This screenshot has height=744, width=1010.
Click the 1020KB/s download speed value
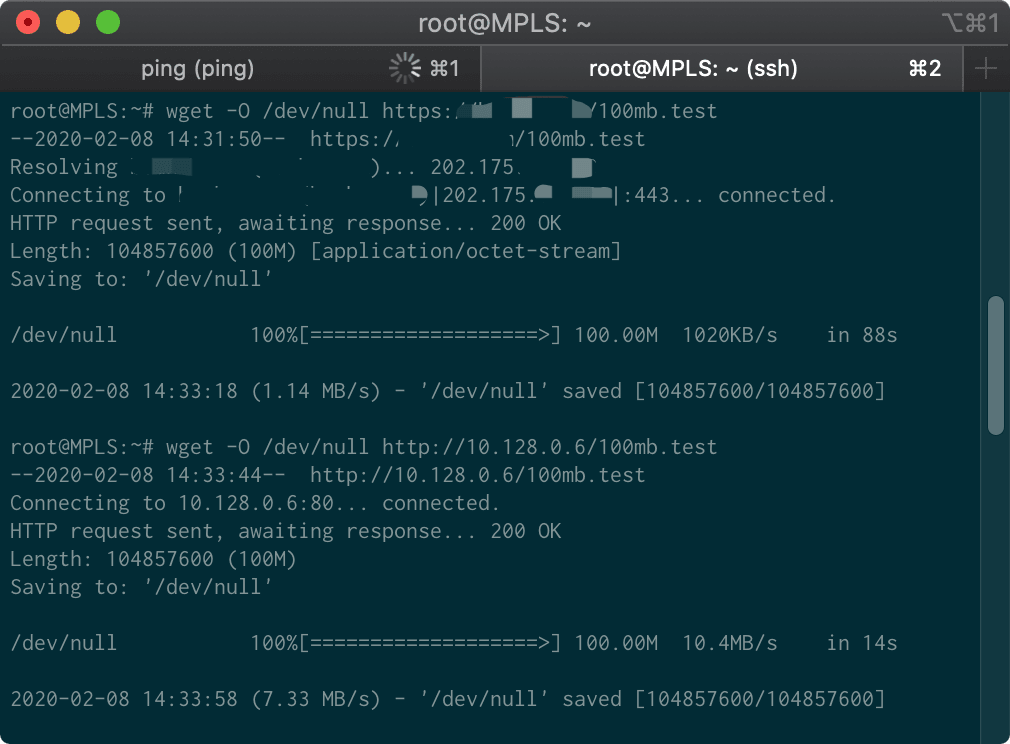(x=729, y=335)
